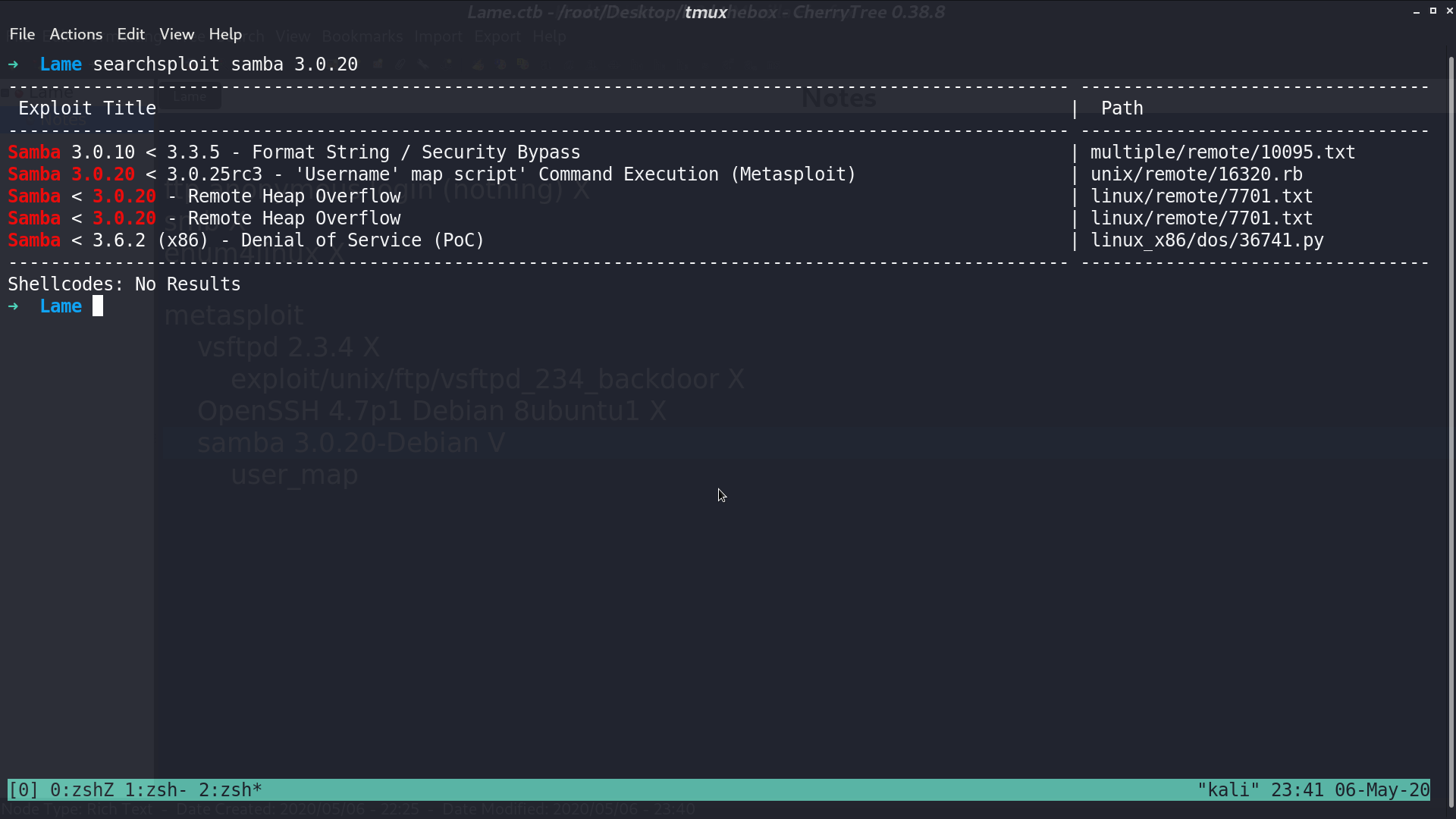Click the terminal cursor at Lame prompt

point(98,306)
